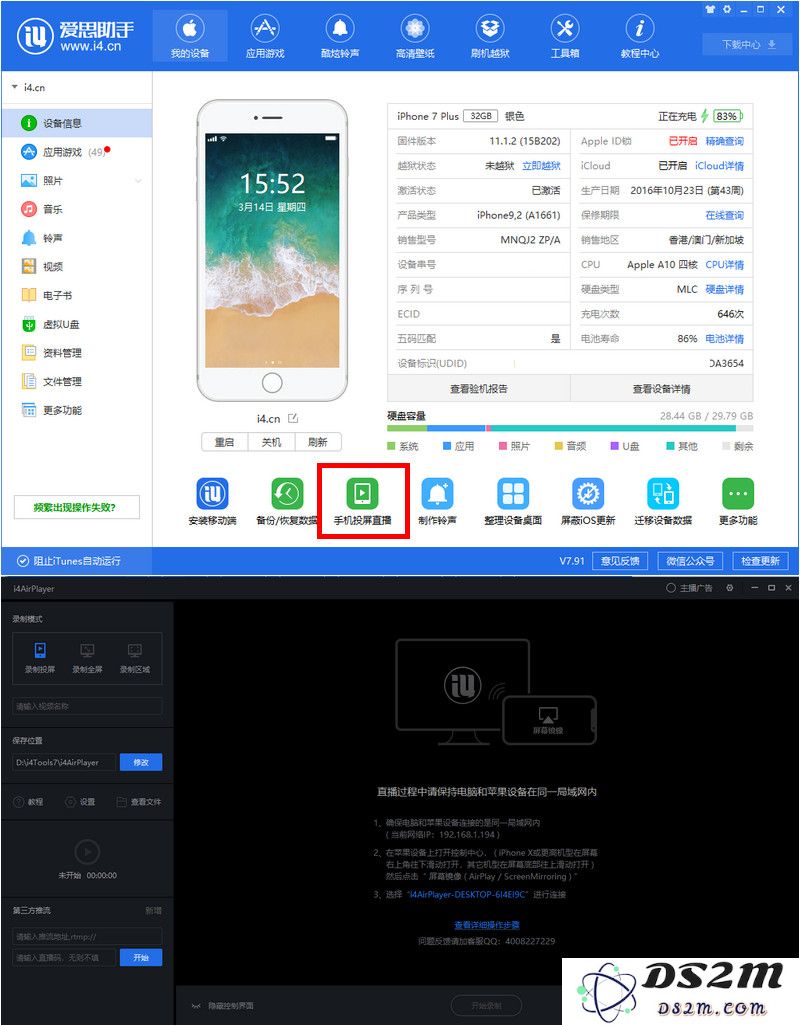Open 教程 tutorial in i4AirPlayer panel
Viewport: 800px width, 1026px height.
pyautogui.click(x=29, y=802)
